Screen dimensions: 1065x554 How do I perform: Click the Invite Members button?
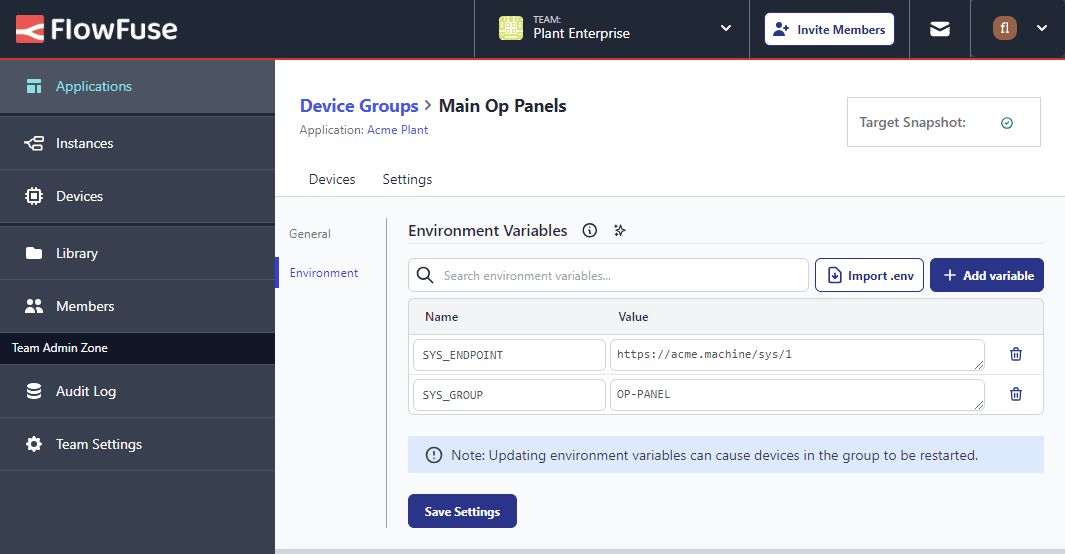(829, 29)
